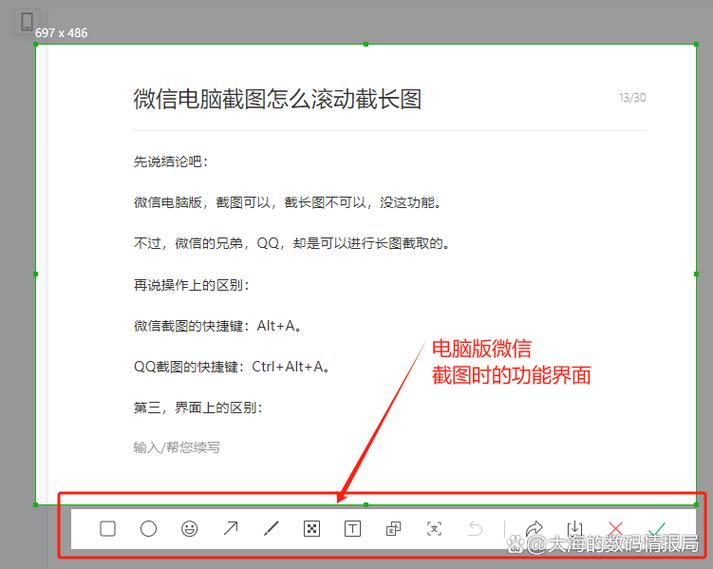Screen dimensions: 713x569
Task: Select the arrow annotation tool
Action: 231,529
